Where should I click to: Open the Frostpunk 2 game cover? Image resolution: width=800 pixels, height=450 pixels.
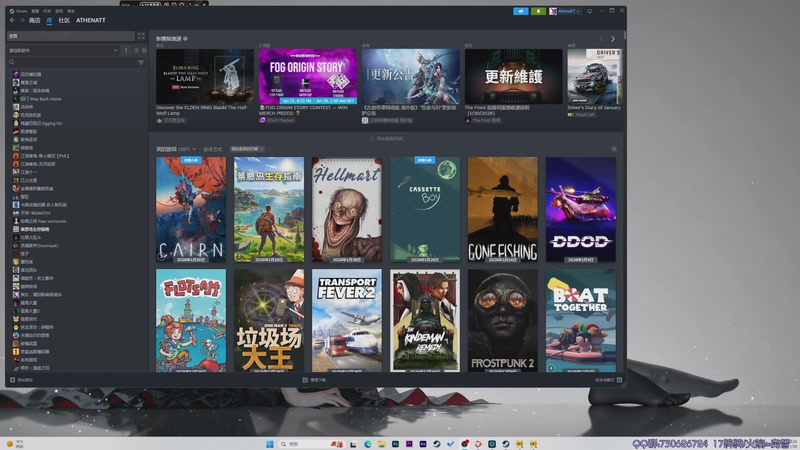click(x=503, y=320)
